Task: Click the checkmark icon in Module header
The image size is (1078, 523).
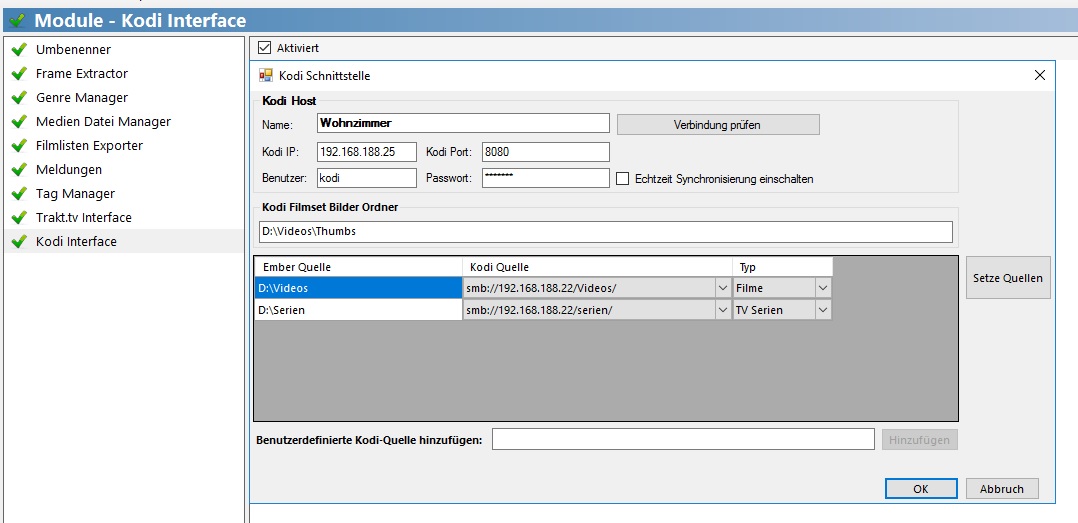Action: coord(18,21)
